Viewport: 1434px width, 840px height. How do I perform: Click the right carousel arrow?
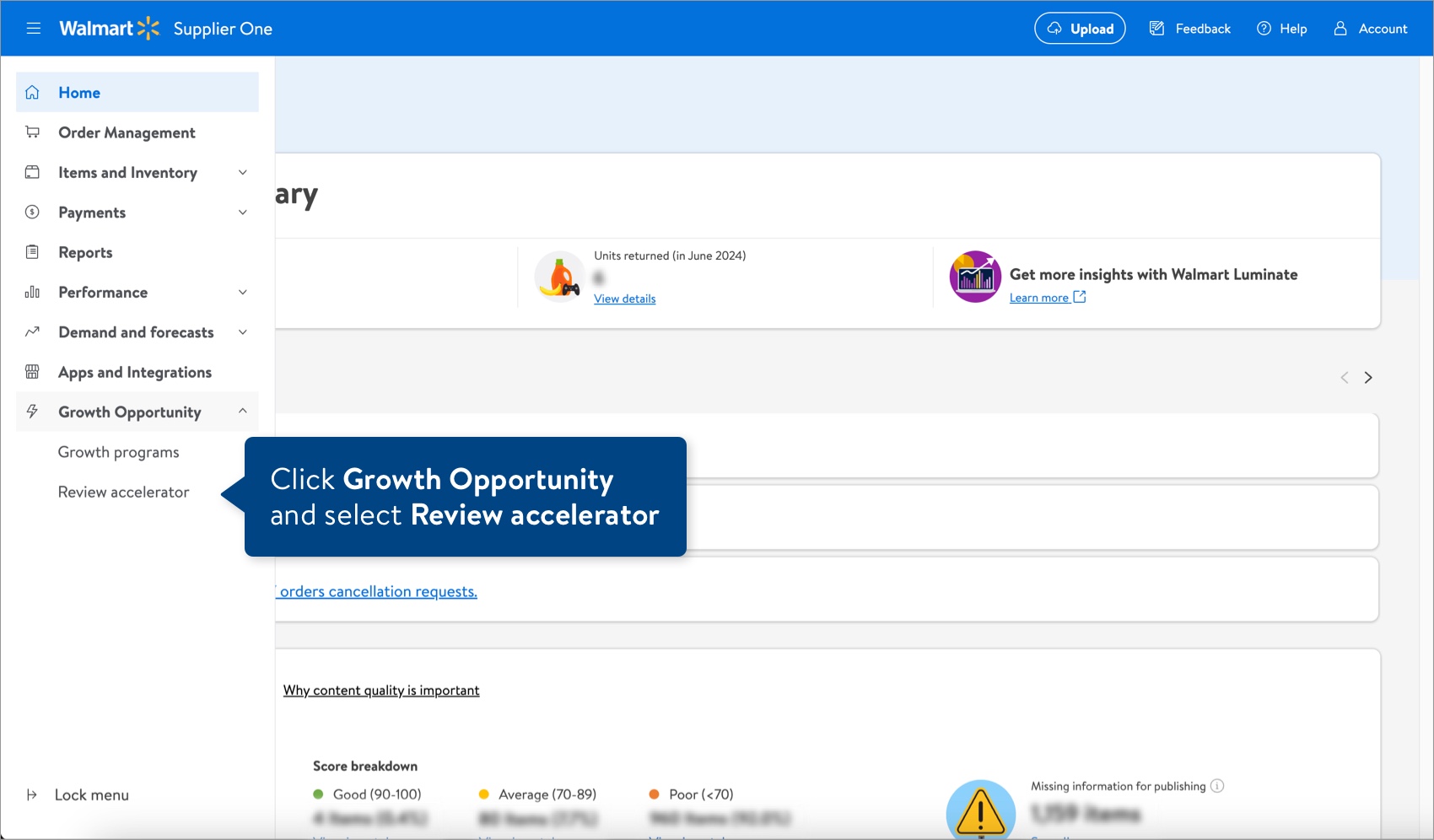pos(1368,377)
